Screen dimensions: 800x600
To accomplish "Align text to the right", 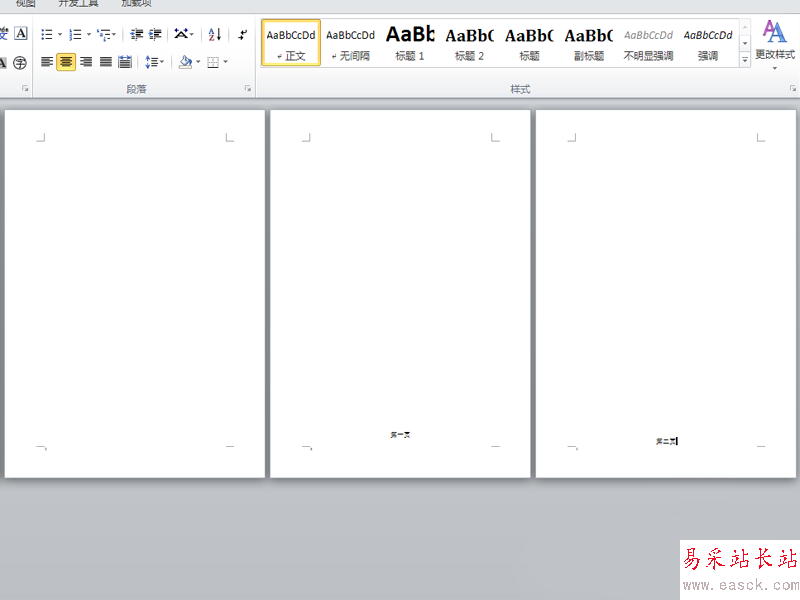I will [x=86, y=62].
